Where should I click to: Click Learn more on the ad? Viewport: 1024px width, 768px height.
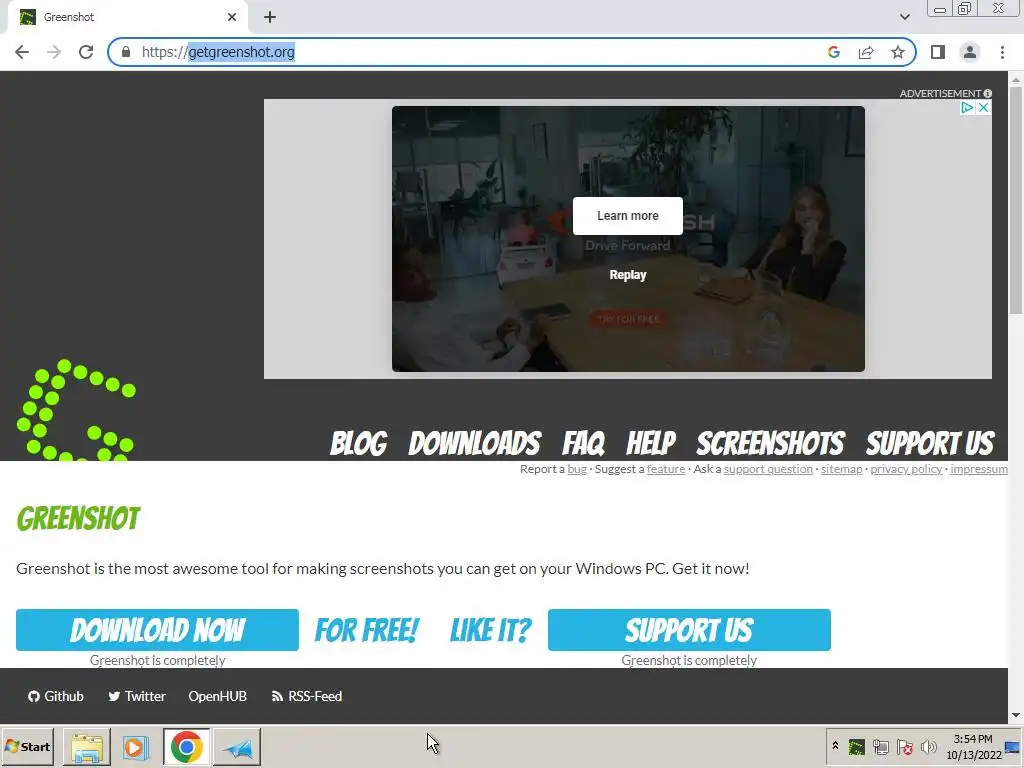[628, 216]
